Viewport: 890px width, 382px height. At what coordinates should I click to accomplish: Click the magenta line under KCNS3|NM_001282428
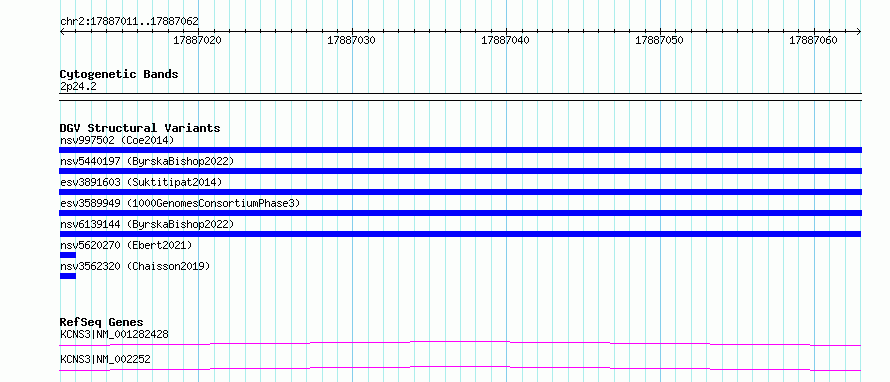[460, 343]
